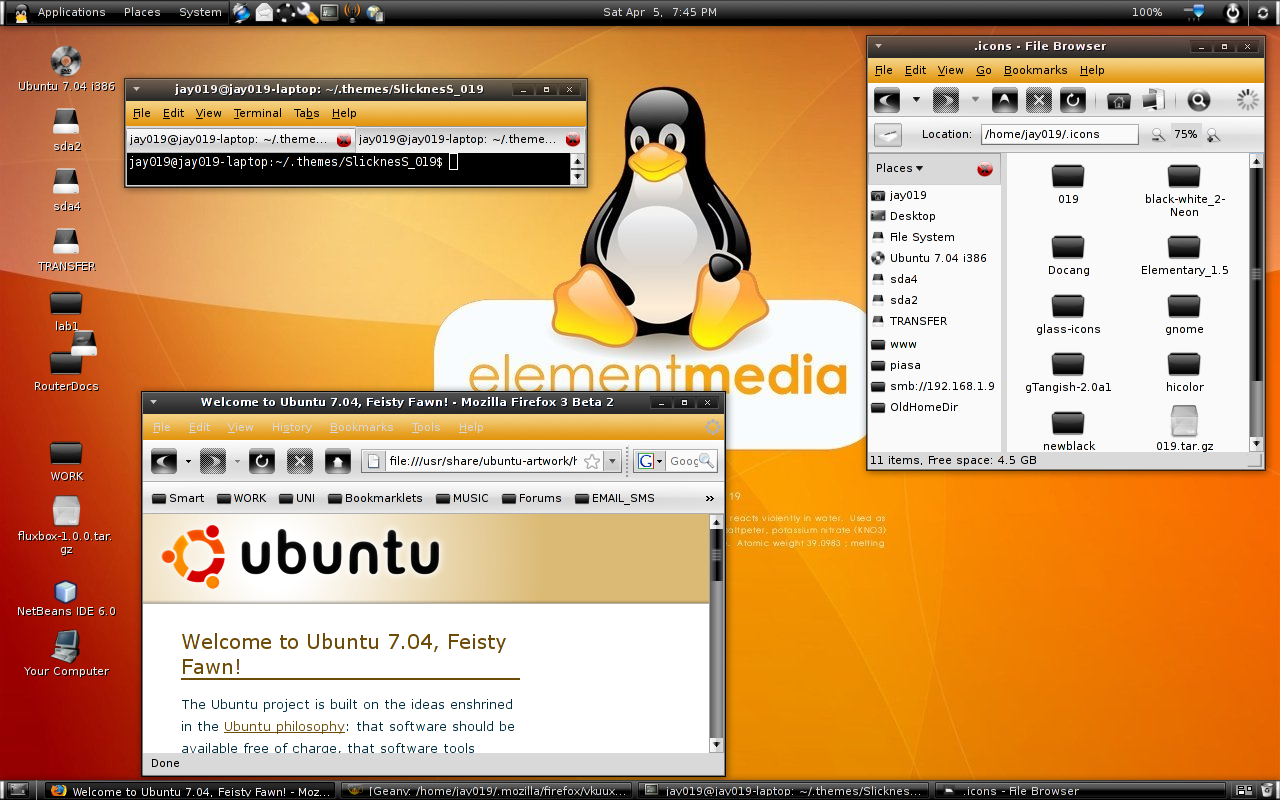Zoom out of File Browser view
This screenshot has width=1280, height=800.
point(1158,134)
